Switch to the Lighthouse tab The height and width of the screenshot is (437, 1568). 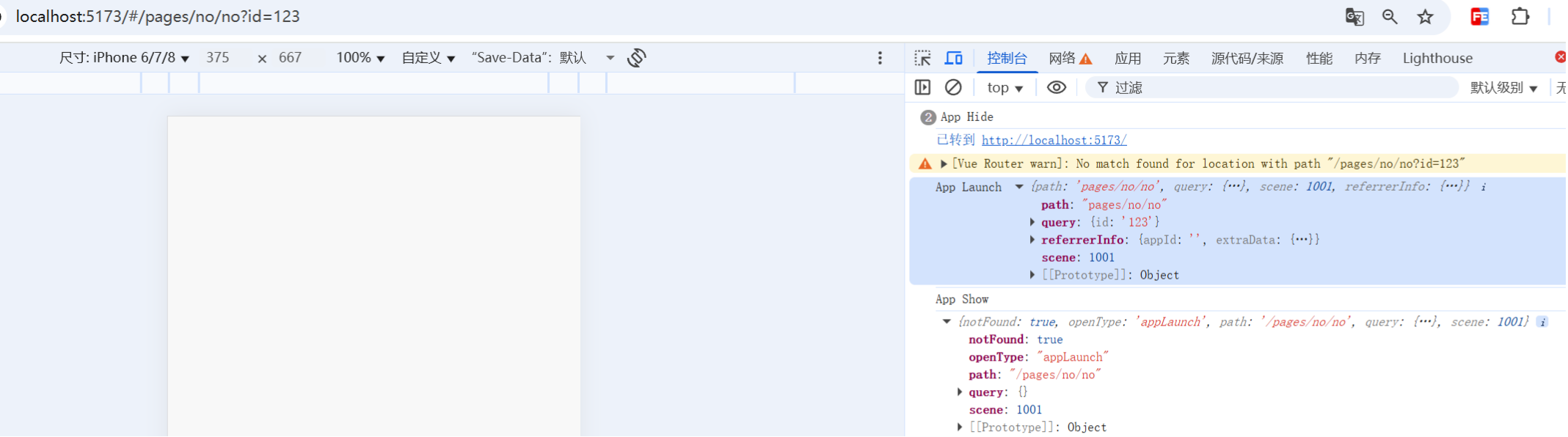[x=1437, y=58]
